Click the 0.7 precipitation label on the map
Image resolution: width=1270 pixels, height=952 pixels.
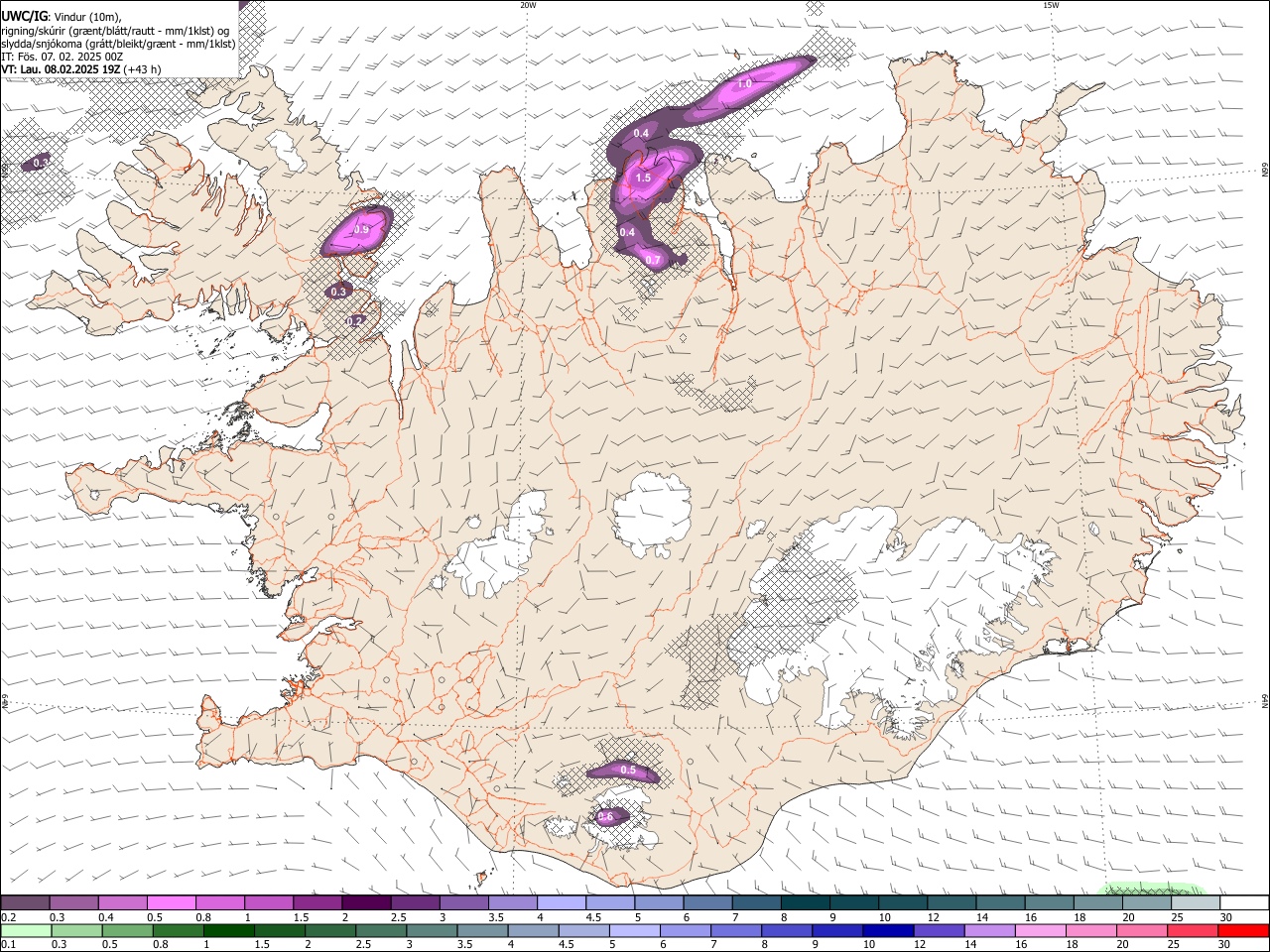653,260
